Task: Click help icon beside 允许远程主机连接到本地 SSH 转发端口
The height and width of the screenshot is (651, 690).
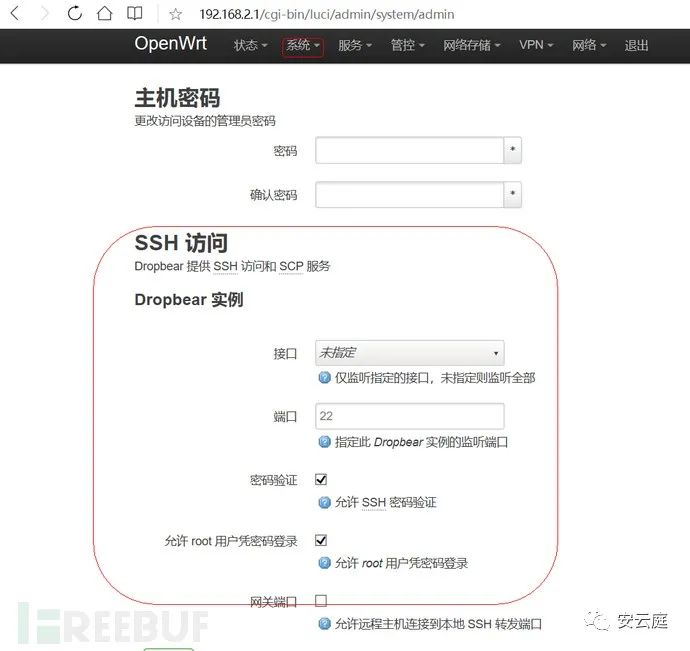Action: pos(324,624)
